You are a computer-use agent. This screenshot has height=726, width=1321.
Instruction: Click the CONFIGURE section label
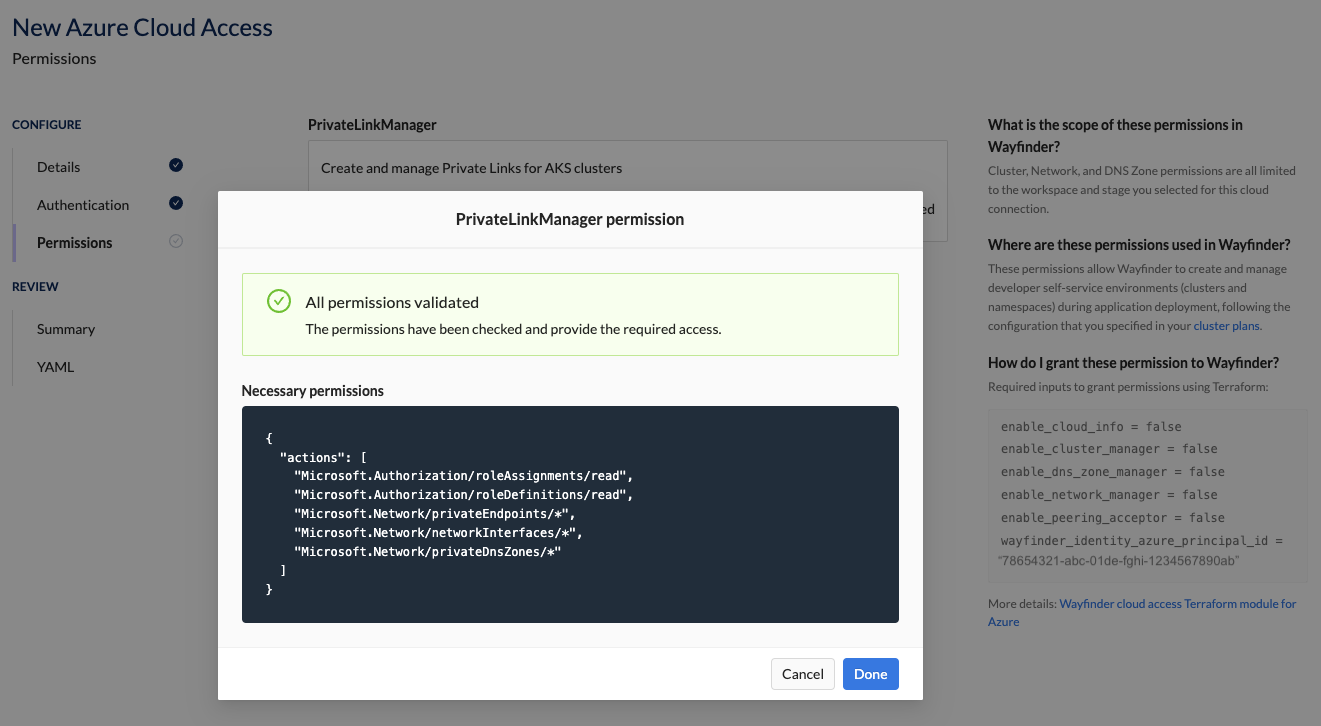point(47,125)
